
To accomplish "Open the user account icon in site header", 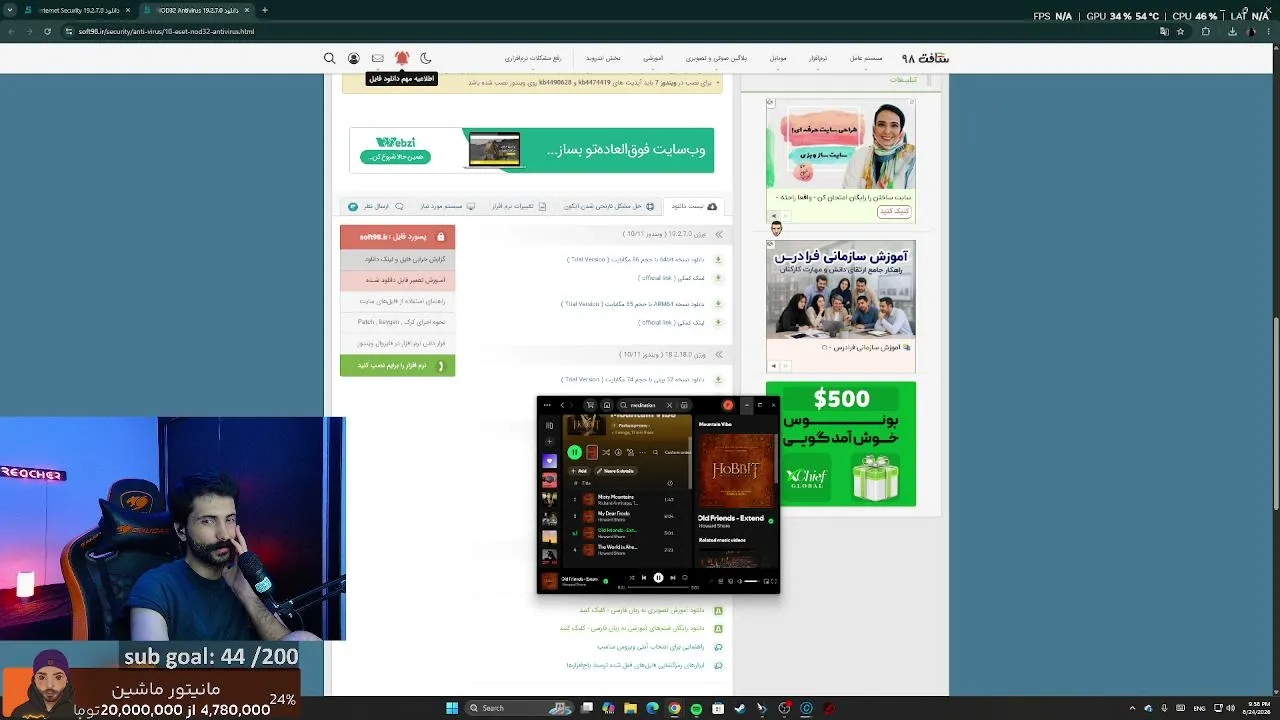I will tap(353, 58).
